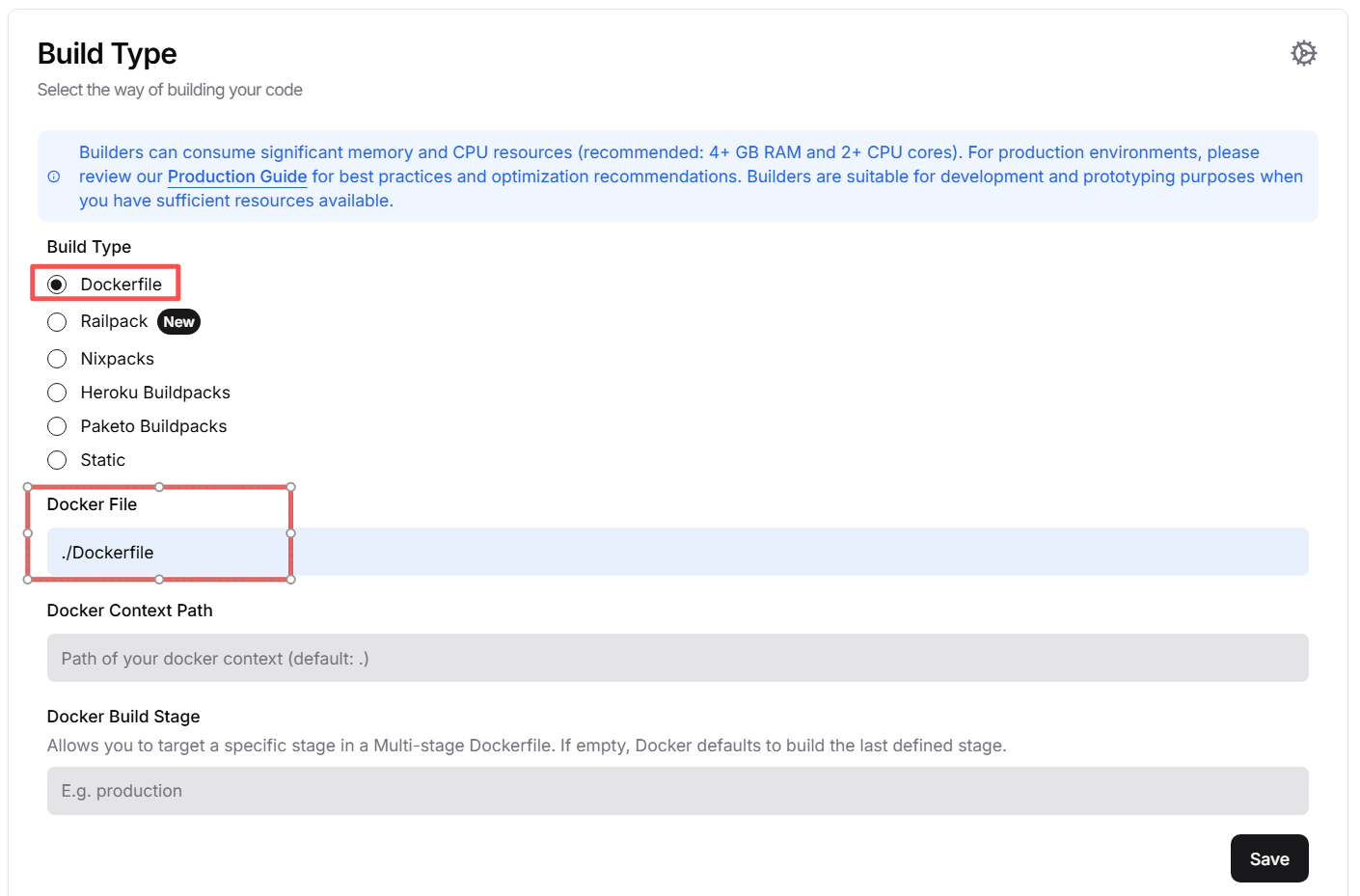
Task: Choose the Railpack radio button
Action: 57,322
